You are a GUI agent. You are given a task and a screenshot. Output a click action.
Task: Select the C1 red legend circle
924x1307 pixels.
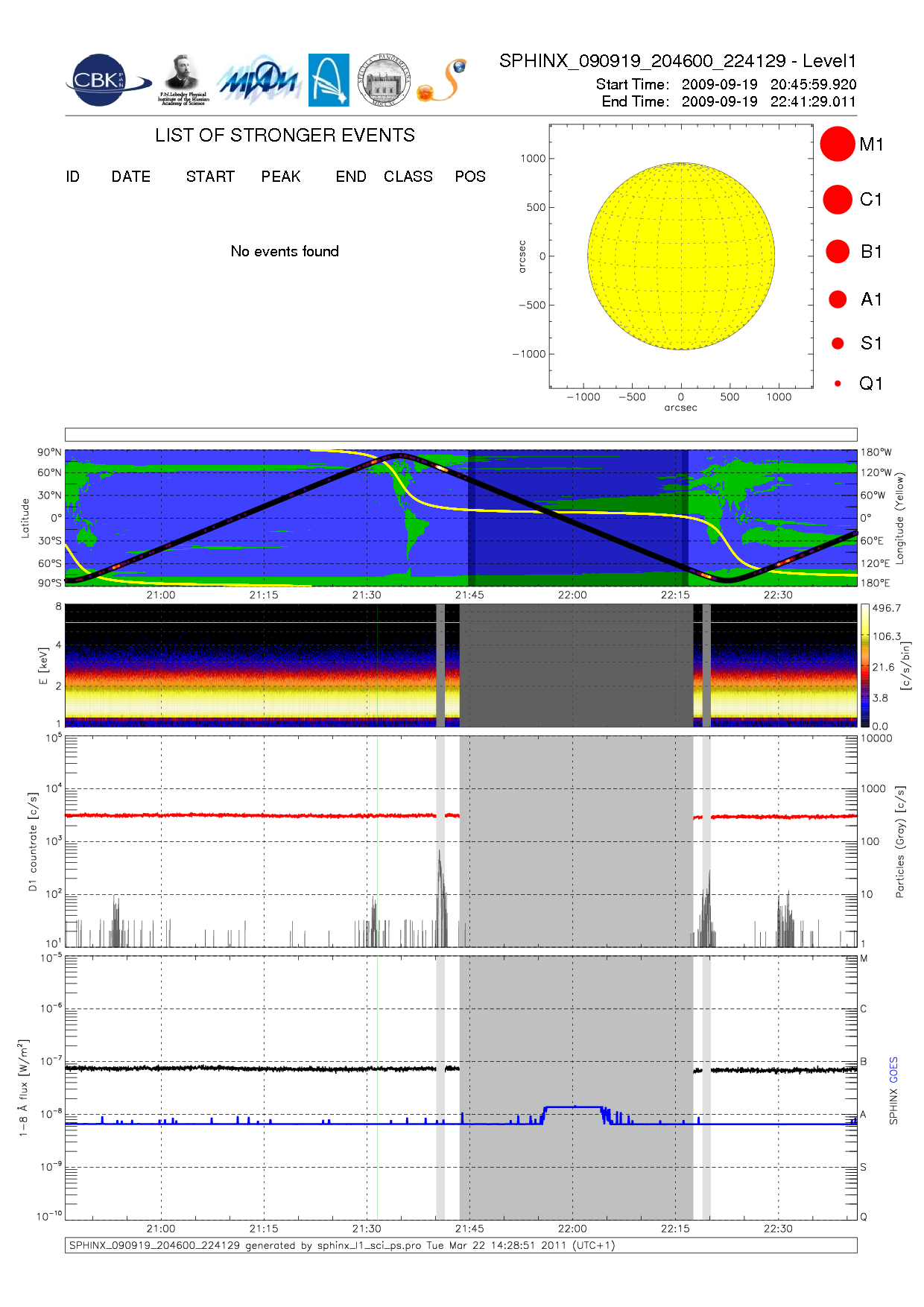[837, 200]
